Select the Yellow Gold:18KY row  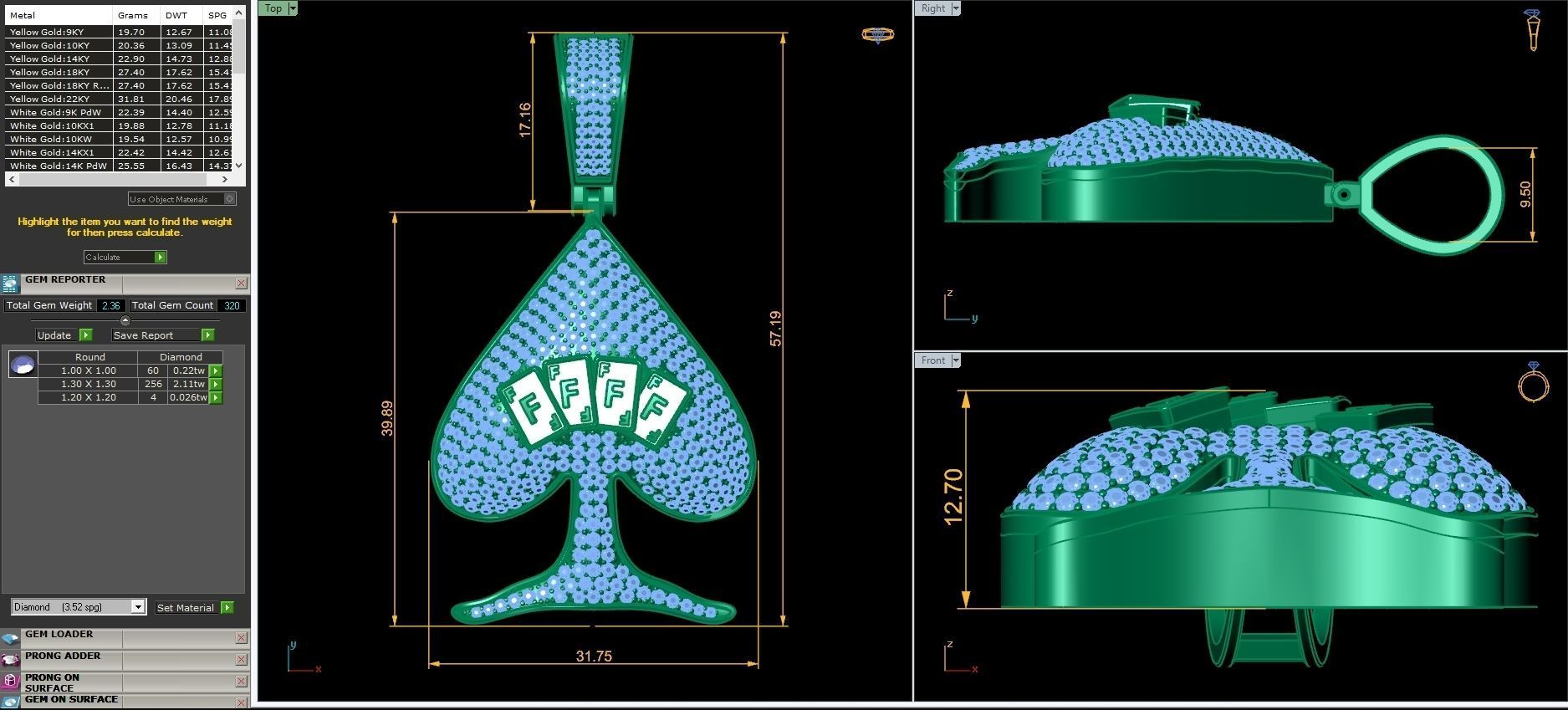tap(119, 72)
